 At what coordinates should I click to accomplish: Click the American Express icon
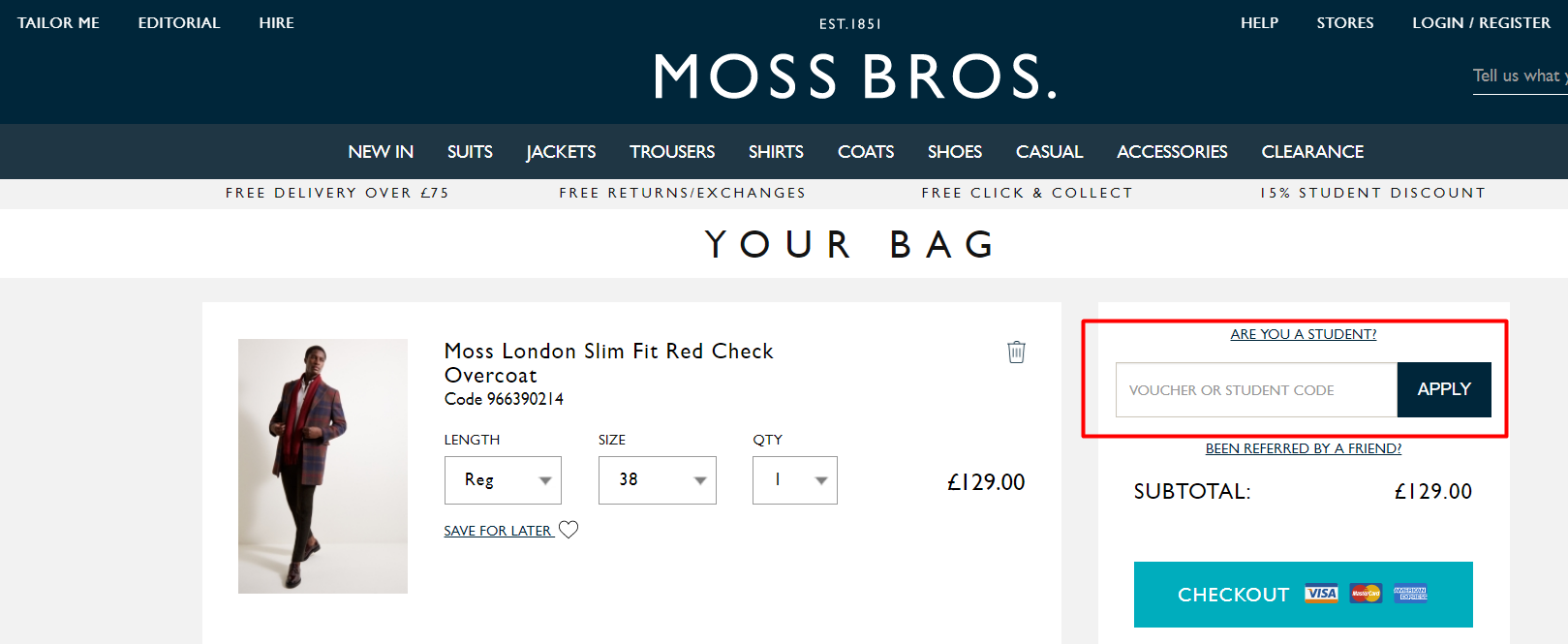click(x=1411, y=594)
